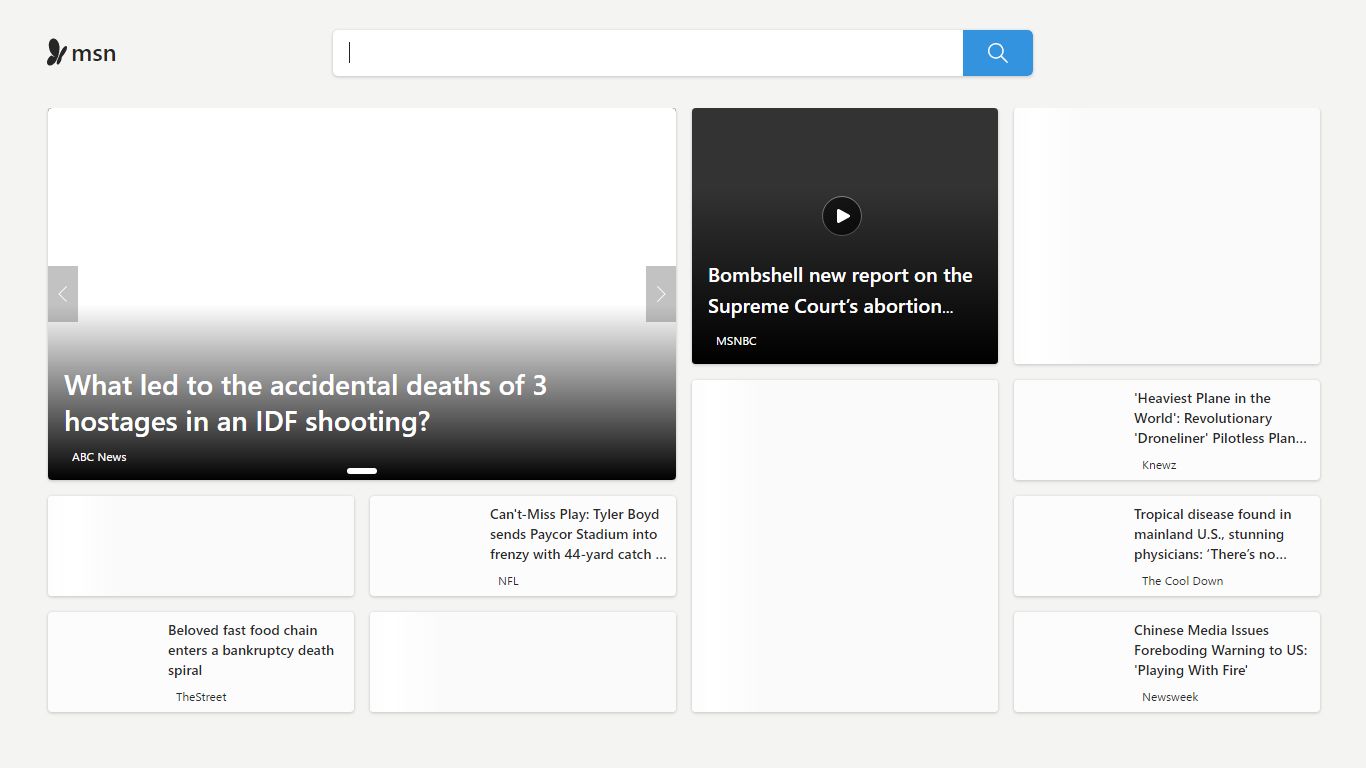Open the Tyler Boyd 44-yard catch story

(x=578, y=534)
